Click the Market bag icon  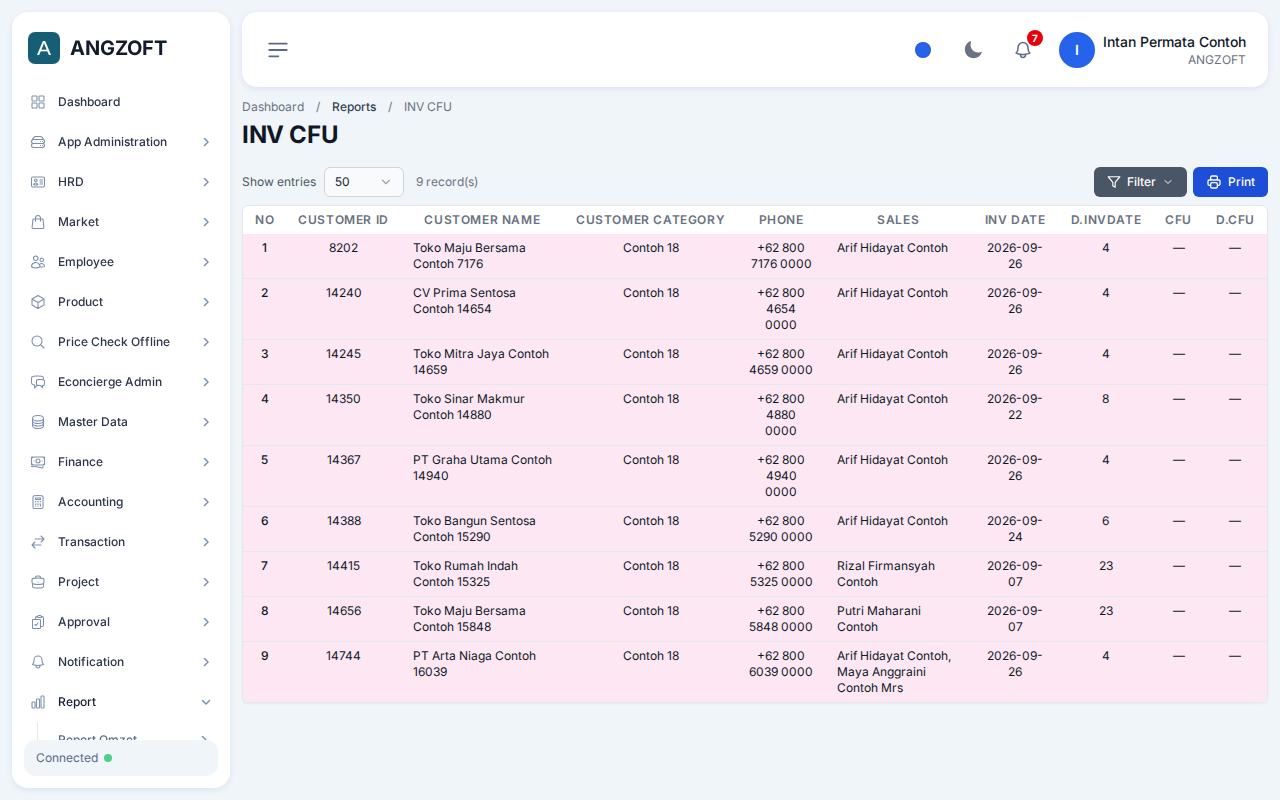click(x=38, y=222)
